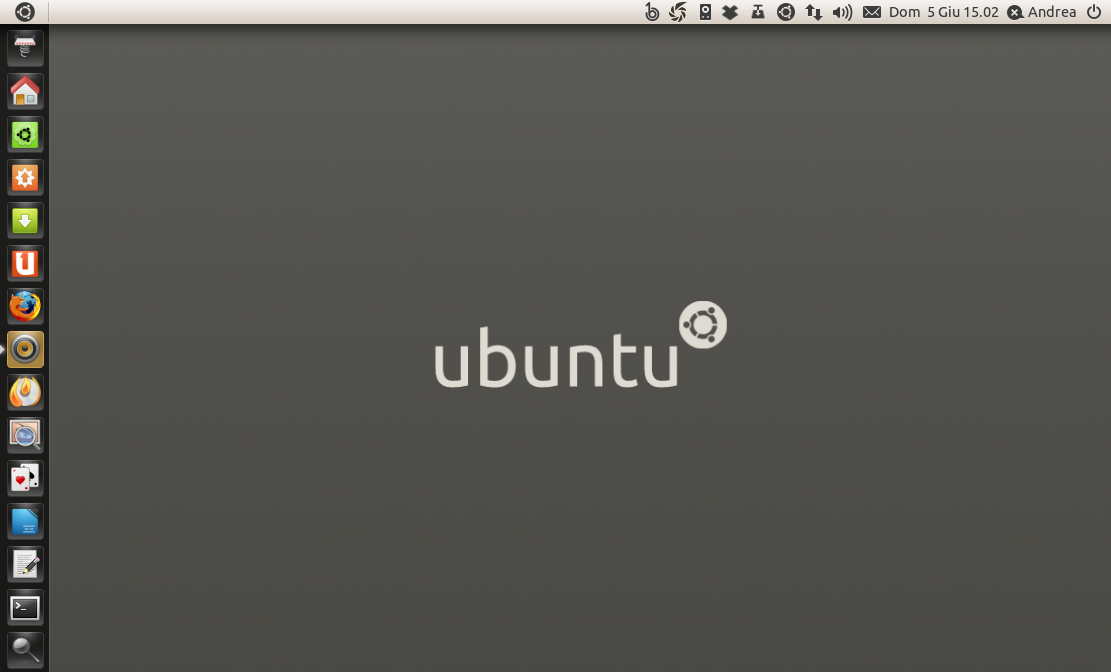Open the Ubuntu One launcher
The width and height of the screenshot is (1111, 672).
click(x=26, y=264)
